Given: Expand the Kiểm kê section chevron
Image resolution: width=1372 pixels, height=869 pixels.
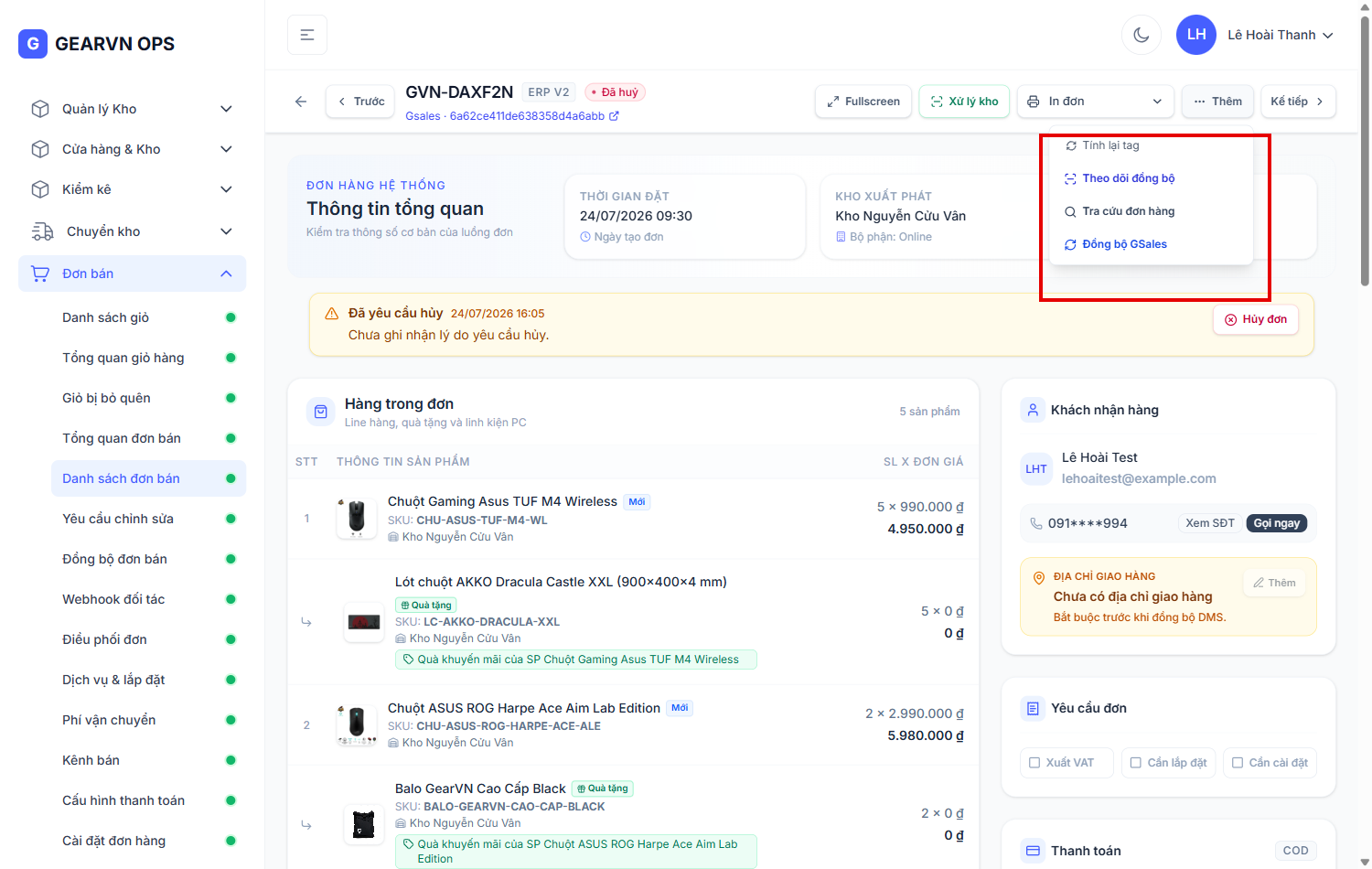Looking at the screenshot, I should tap(226, 189).
